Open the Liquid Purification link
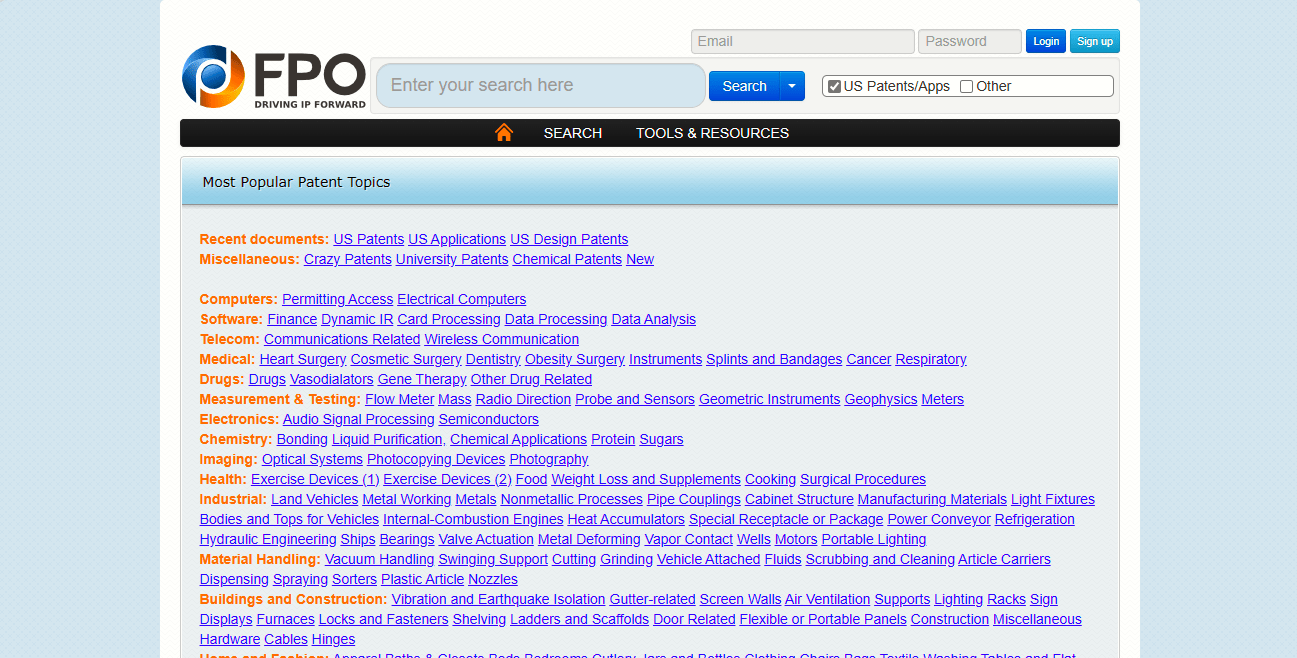The width and height of the screenshot is (1297, 658). (x=387, y=439)
